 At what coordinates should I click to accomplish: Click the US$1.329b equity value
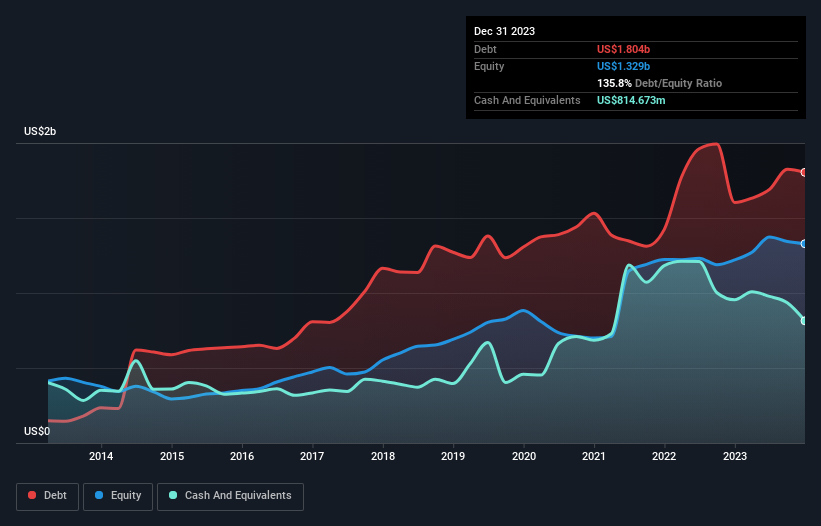tap(623, 66)
